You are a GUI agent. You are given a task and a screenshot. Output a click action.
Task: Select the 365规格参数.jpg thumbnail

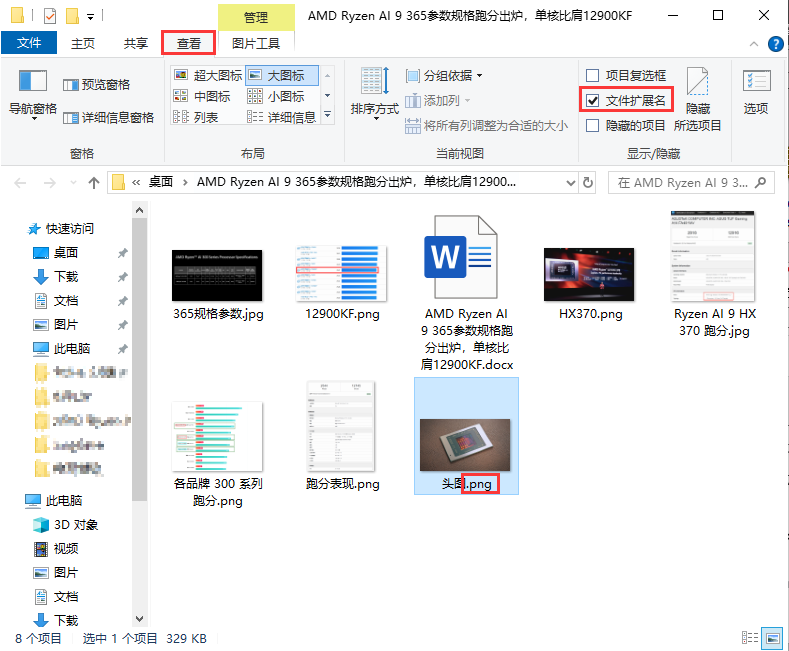coord(217,275)
